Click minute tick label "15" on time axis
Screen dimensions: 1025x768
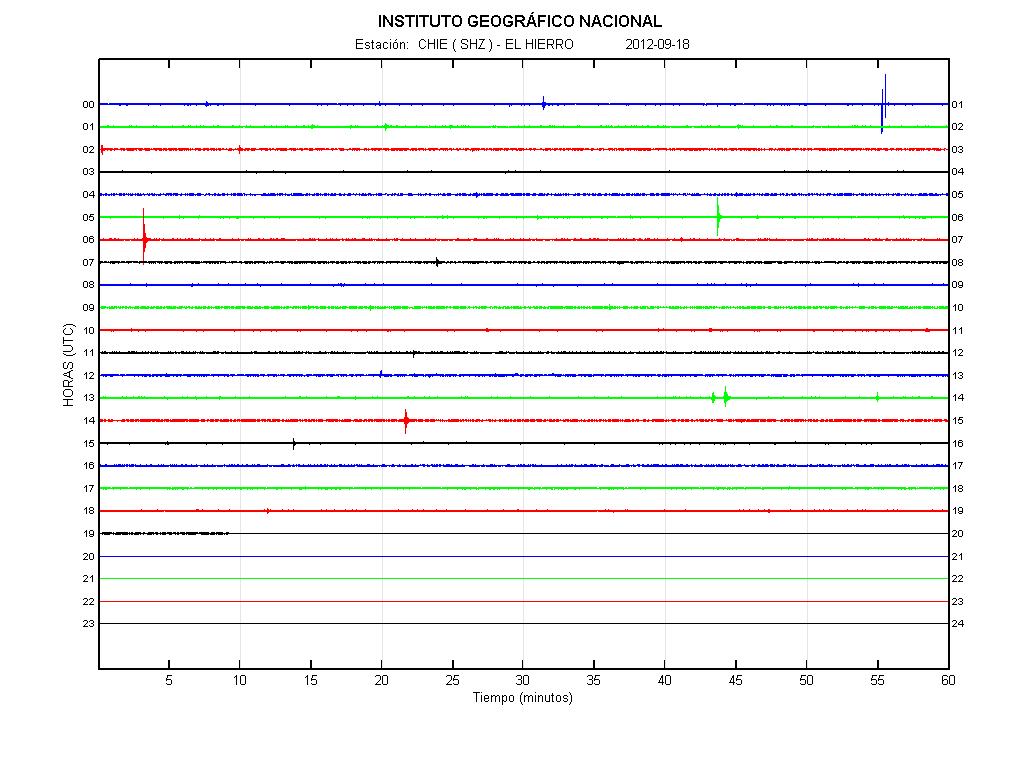coord(311,680)
